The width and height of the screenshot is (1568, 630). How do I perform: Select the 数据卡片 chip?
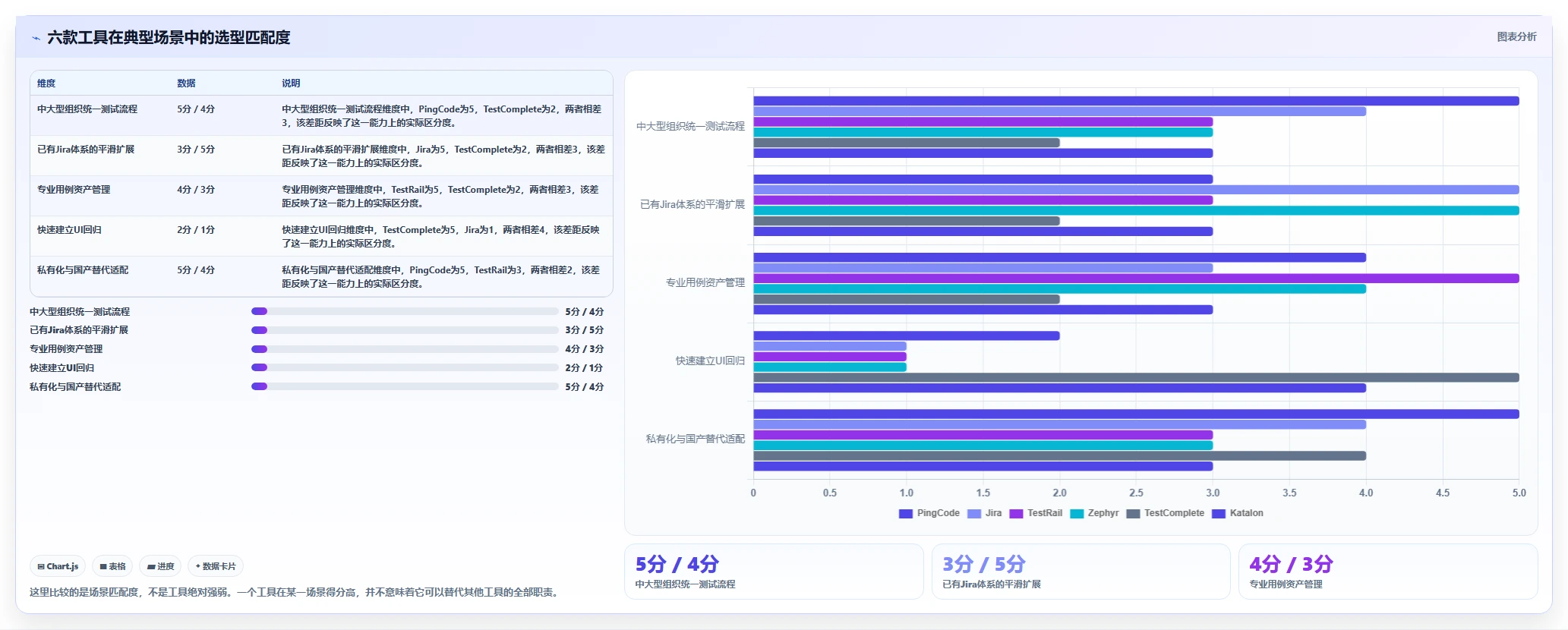[216, 566]
